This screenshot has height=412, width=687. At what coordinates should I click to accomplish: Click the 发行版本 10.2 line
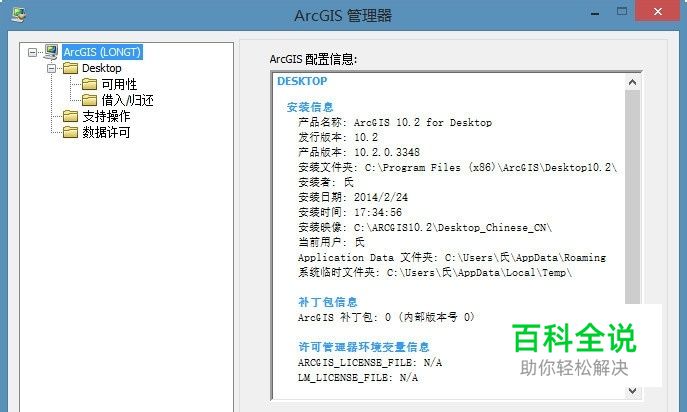338,137
